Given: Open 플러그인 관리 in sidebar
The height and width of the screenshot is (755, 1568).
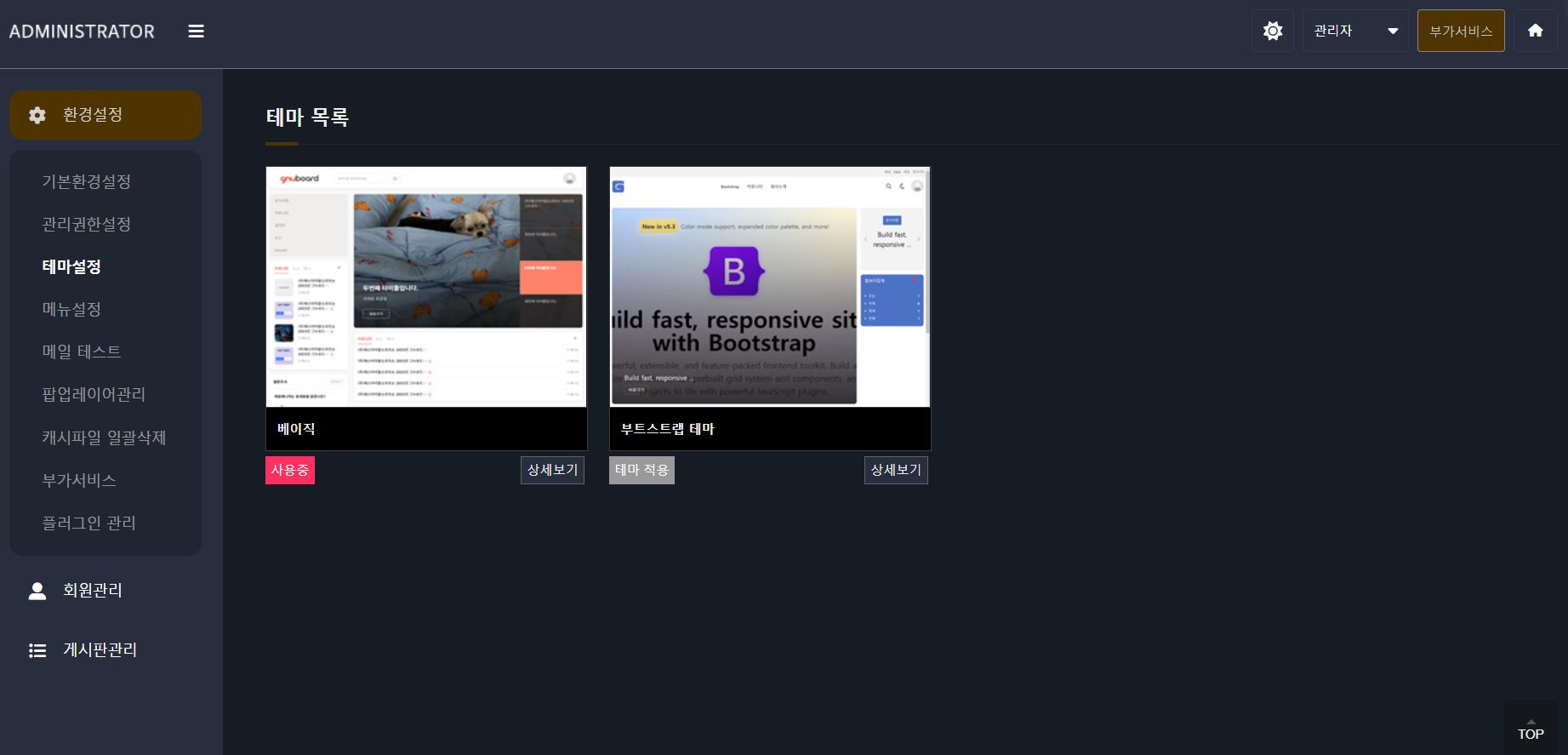Looking at the screenshot, I should [89, 523].
